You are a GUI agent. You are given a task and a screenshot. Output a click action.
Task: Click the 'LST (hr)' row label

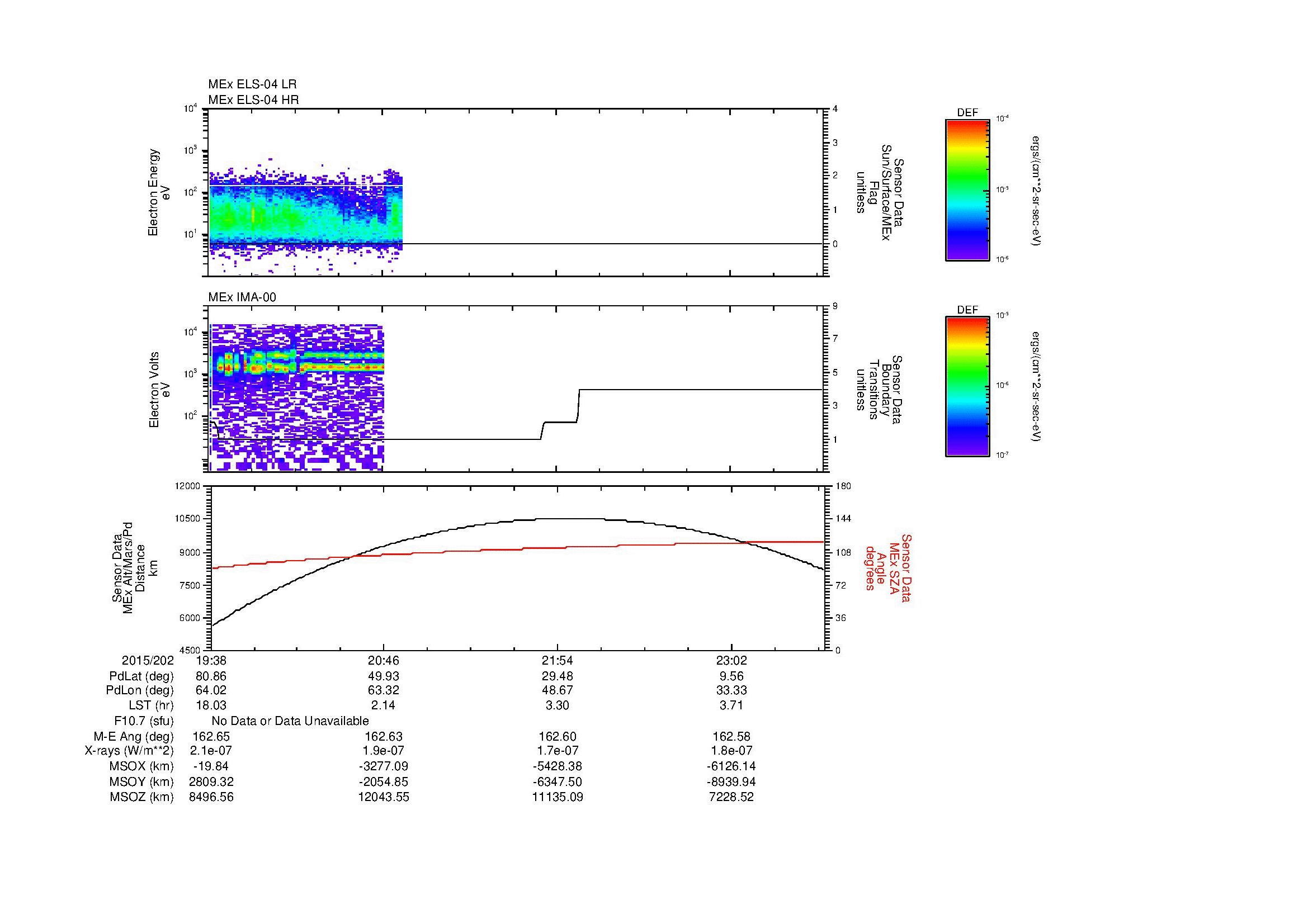[151, 706]
